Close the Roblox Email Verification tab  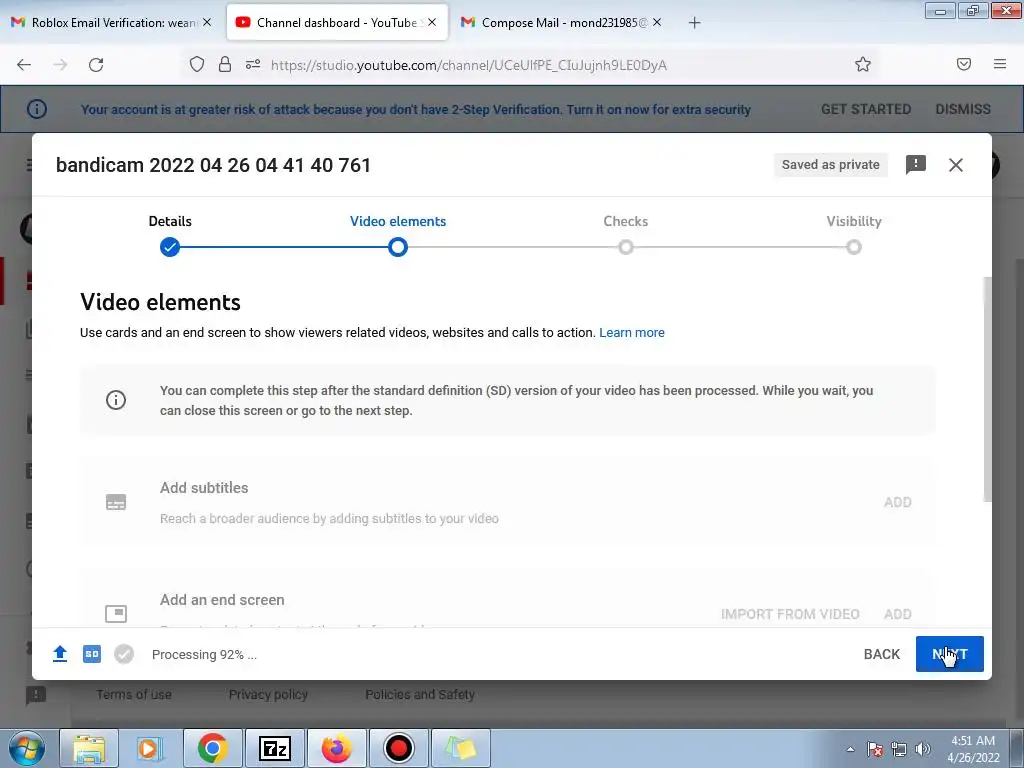207,22
